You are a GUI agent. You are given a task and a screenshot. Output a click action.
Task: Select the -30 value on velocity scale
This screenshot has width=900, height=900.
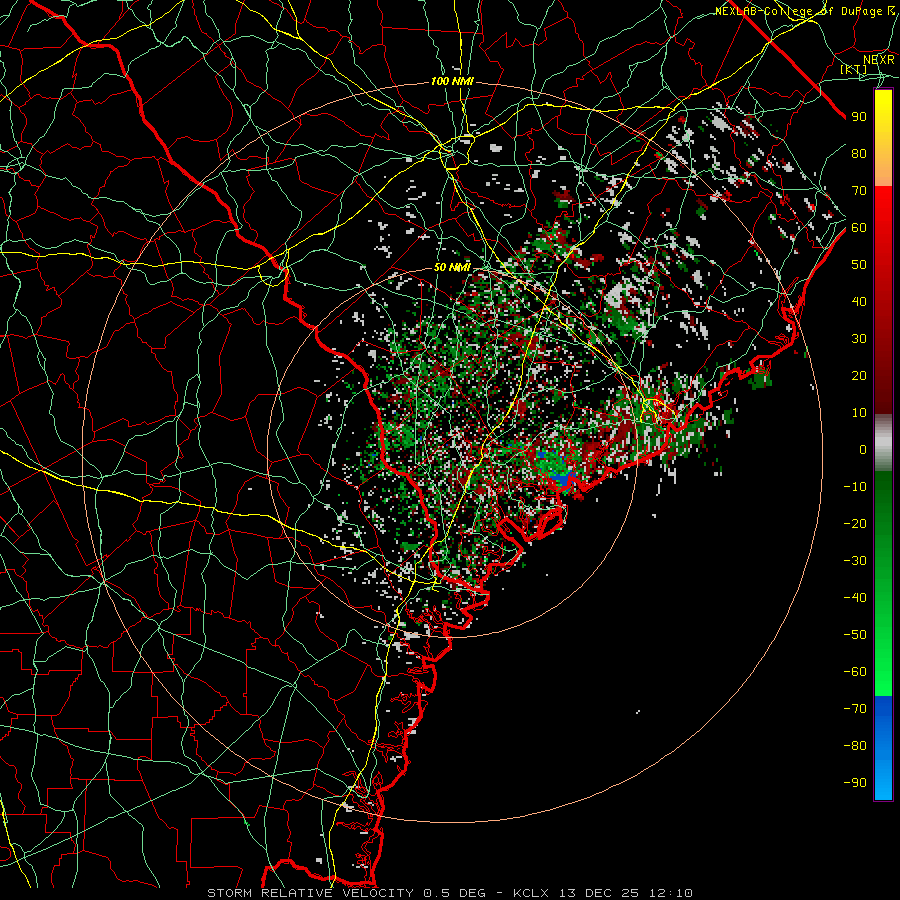coord(855,561)
